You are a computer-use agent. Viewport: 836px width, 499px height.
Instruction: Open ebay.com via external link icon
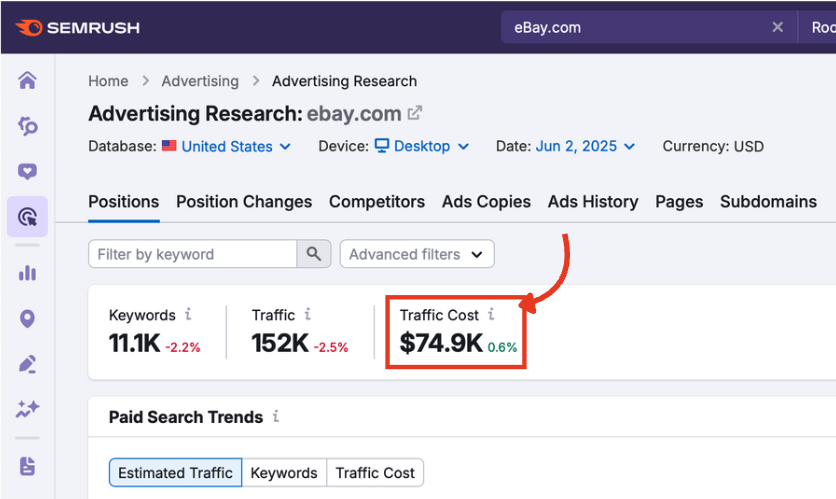[415, 113]
